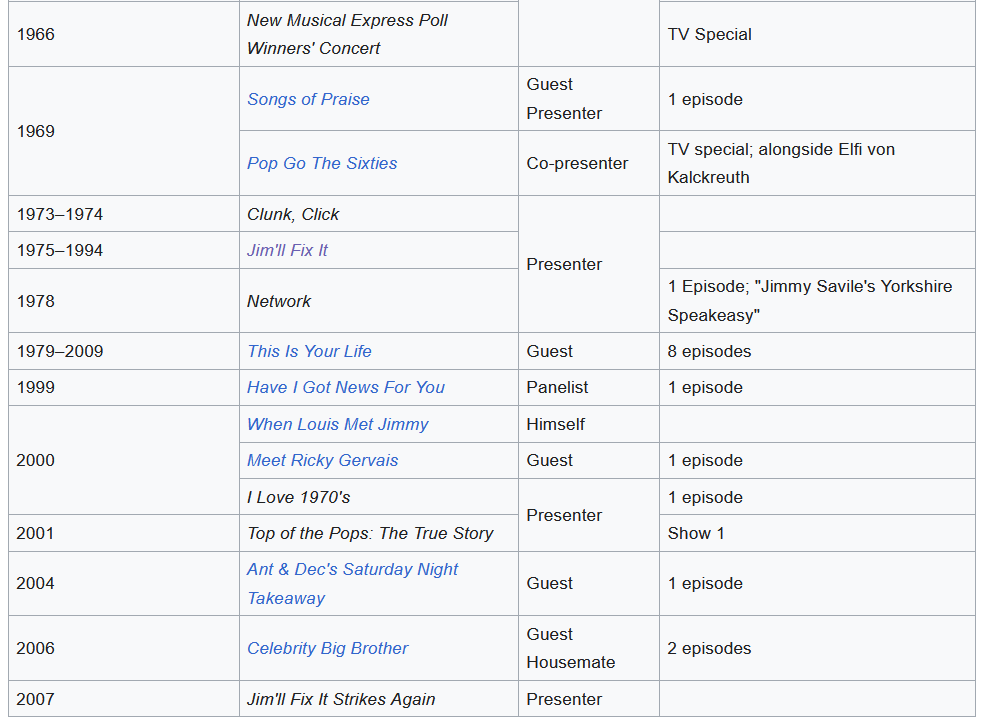Click 1 episode note for Saturday Night Takeaway

705,584
